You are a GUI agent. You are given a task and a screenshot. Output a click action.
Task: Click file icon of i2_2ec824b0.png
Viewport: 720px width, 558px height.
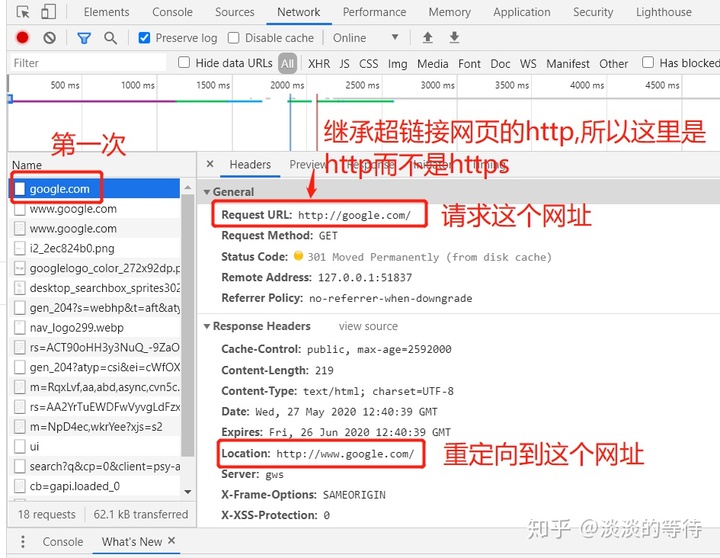point(19,248)
